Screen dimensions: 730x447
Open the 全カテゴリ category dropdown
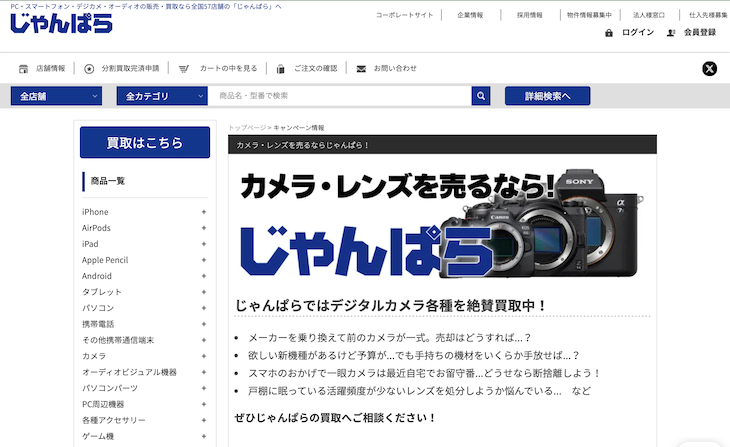coord(162,96)
